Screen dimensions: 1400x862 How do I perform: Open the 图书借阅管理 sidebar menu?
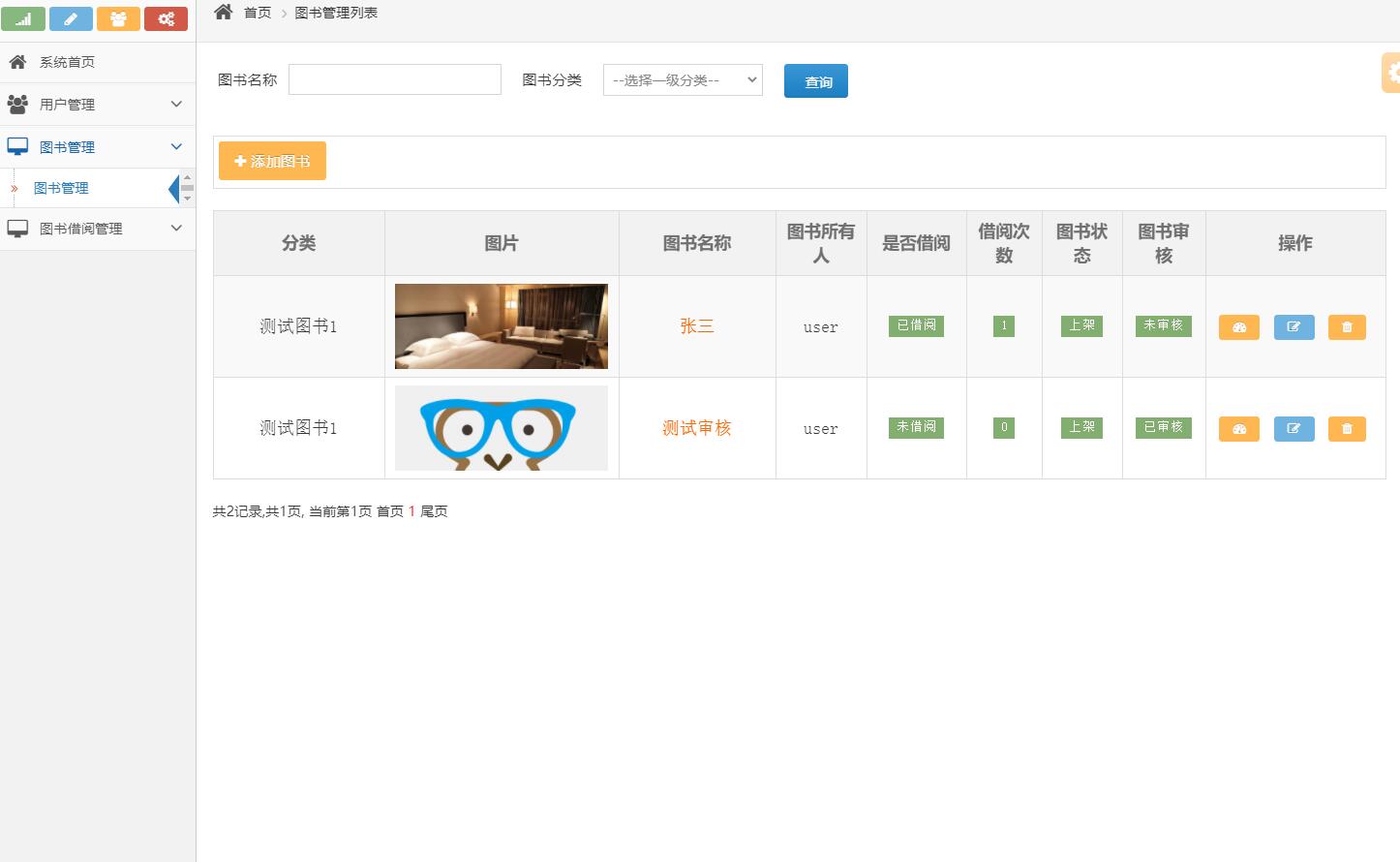pyautogui.click(x=97, y=228)
